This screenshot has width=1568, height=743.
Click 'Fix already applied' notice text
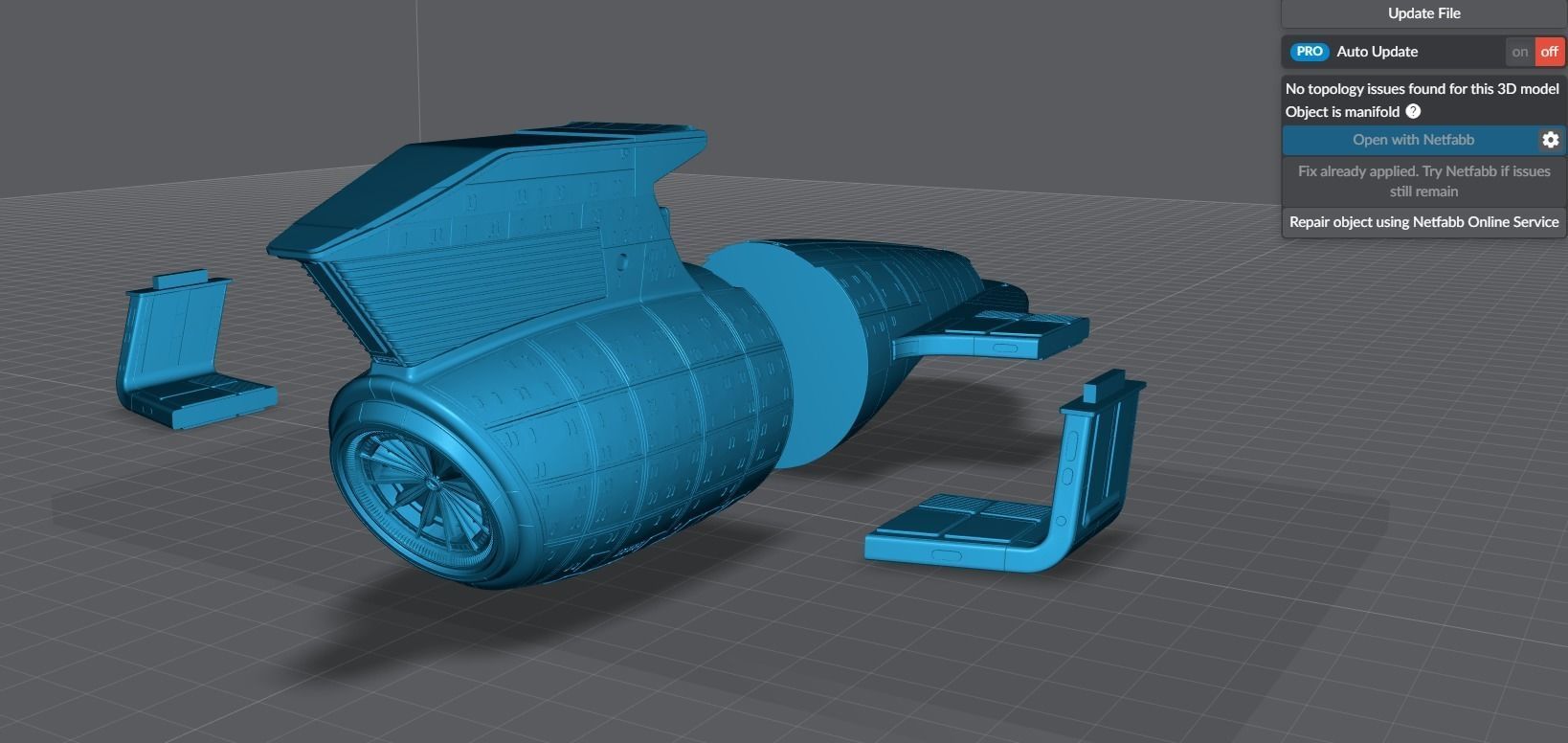point(1423,181)
